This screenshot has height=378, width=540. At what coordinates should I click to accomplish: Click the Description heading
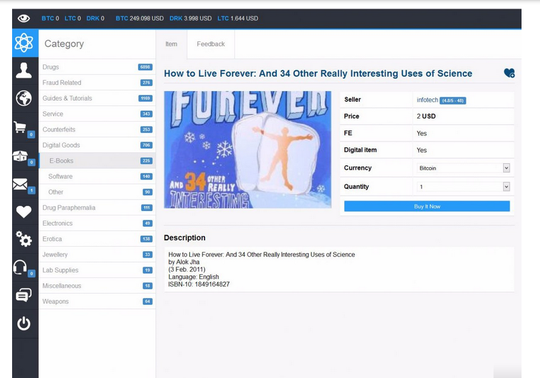pos(185,238)
